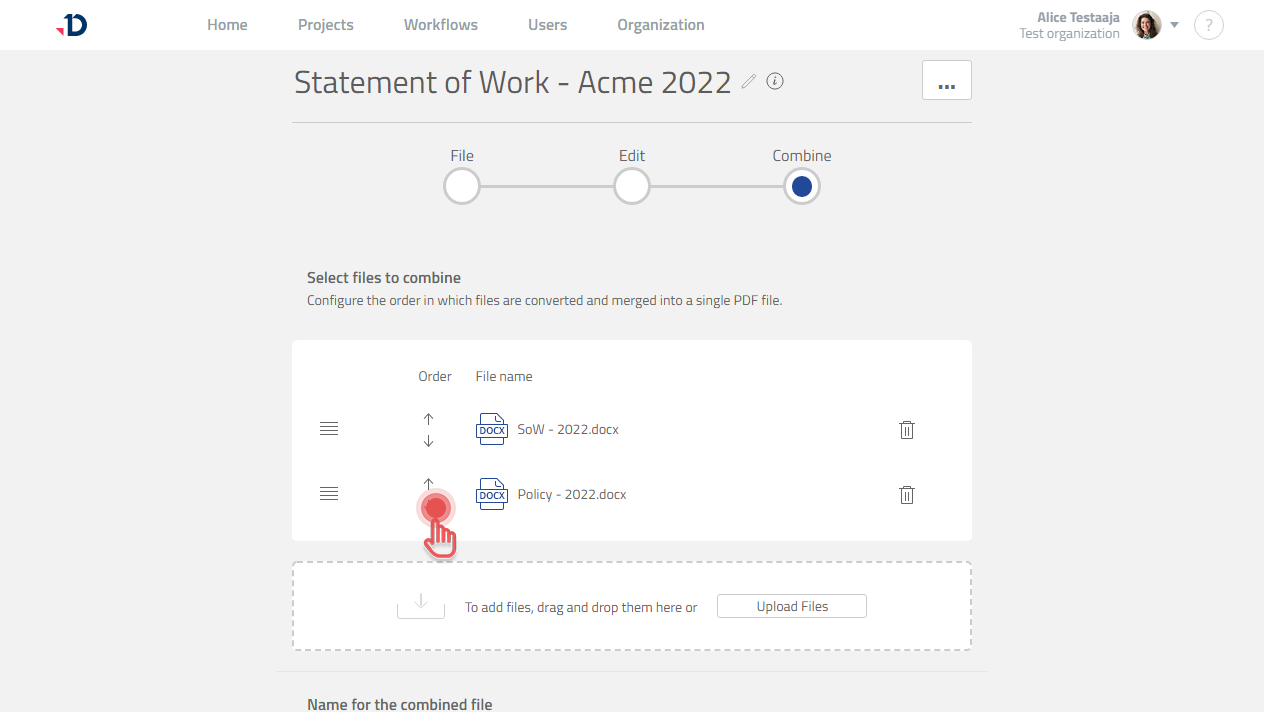Open the more options ellipsis menu
Screen dimensions: 1264x712
point(946,80)
